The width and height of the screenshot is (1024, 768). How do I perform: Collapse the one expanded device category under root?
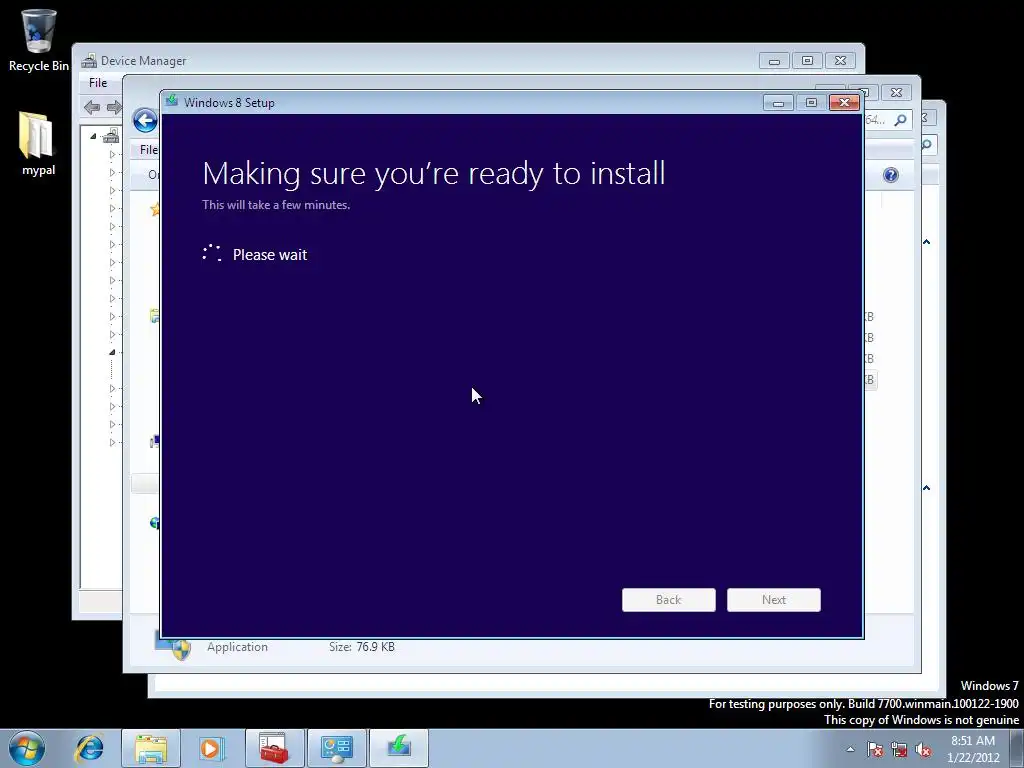[112, 352]
